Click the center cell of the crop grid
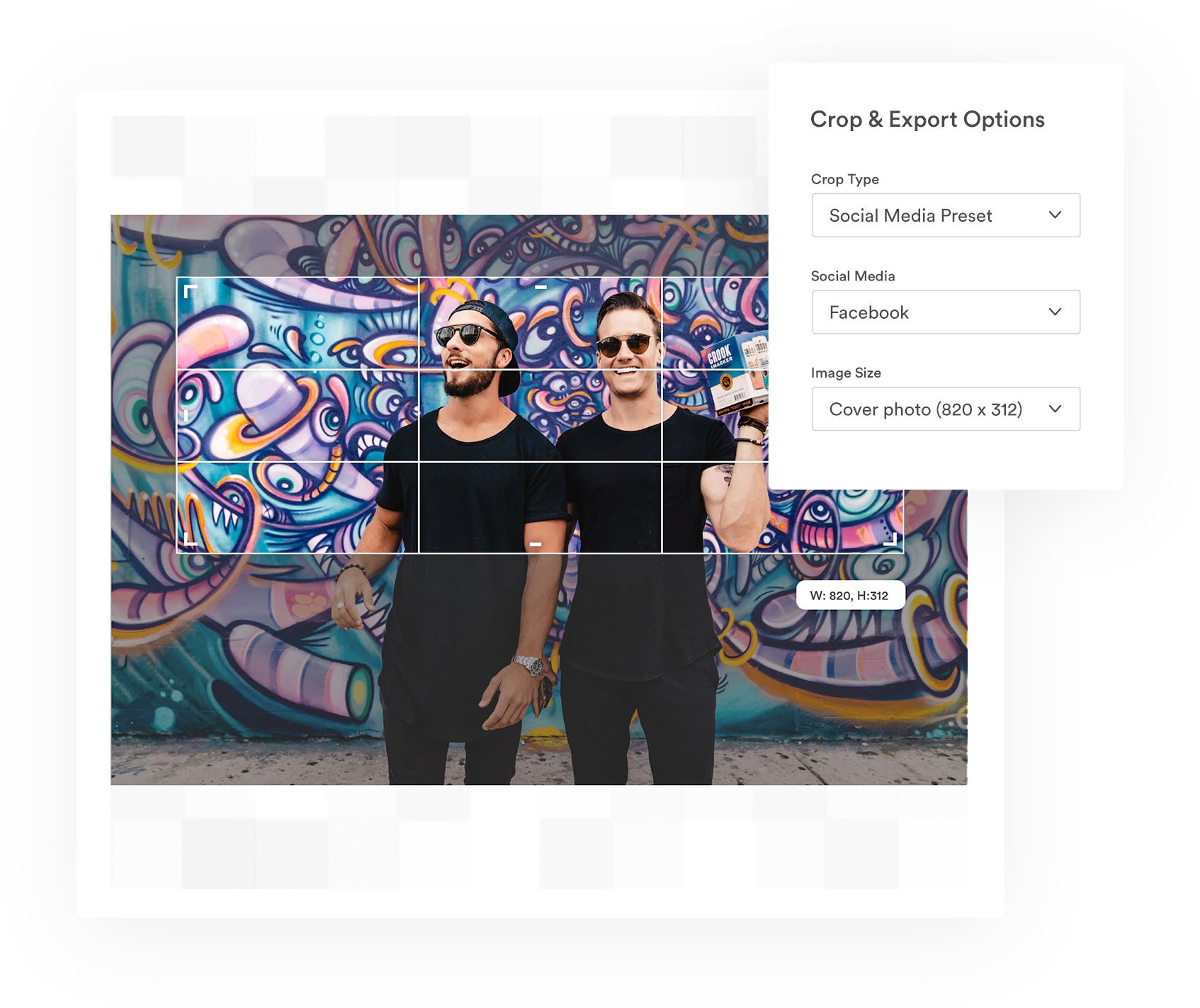1200x1008 pixels. [540, 416]
